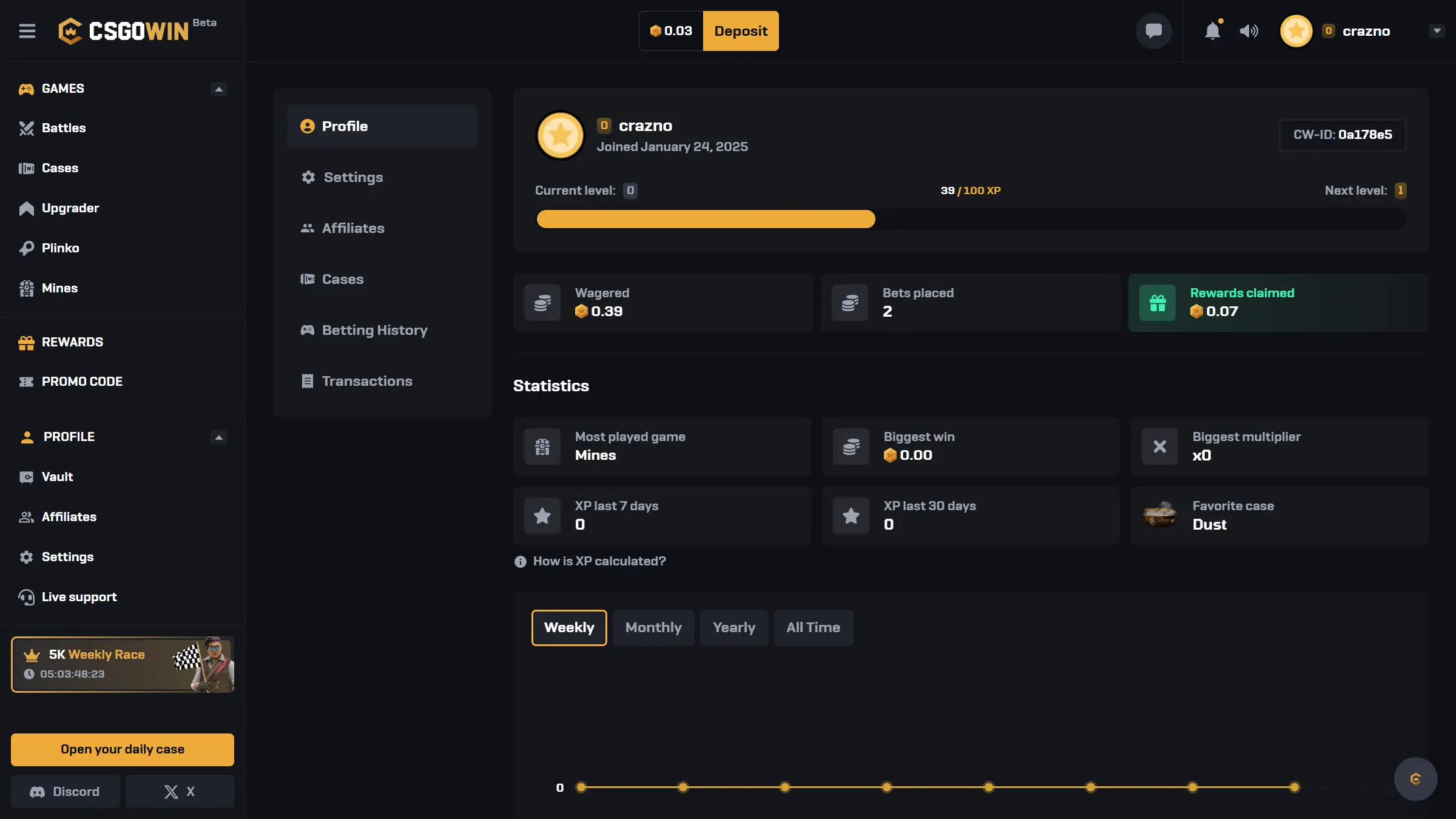Image resolution: width=1456 pixels, height=819 pixels.
Task: Open the notifications bell
Action: click(1212, 31)
